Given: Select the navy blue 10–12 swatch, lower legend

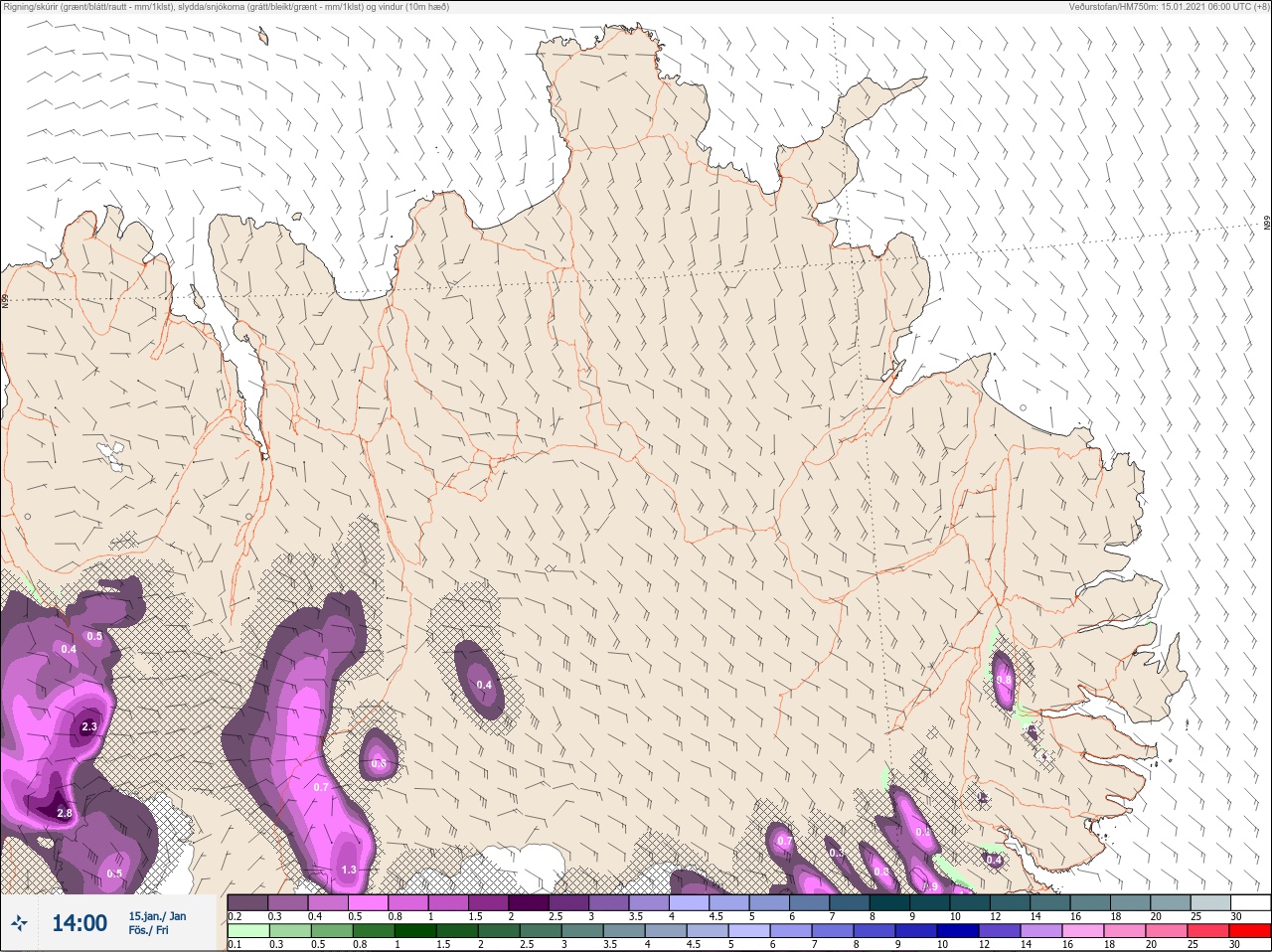Looking at the screenshot, I should (x=958, y=932).
